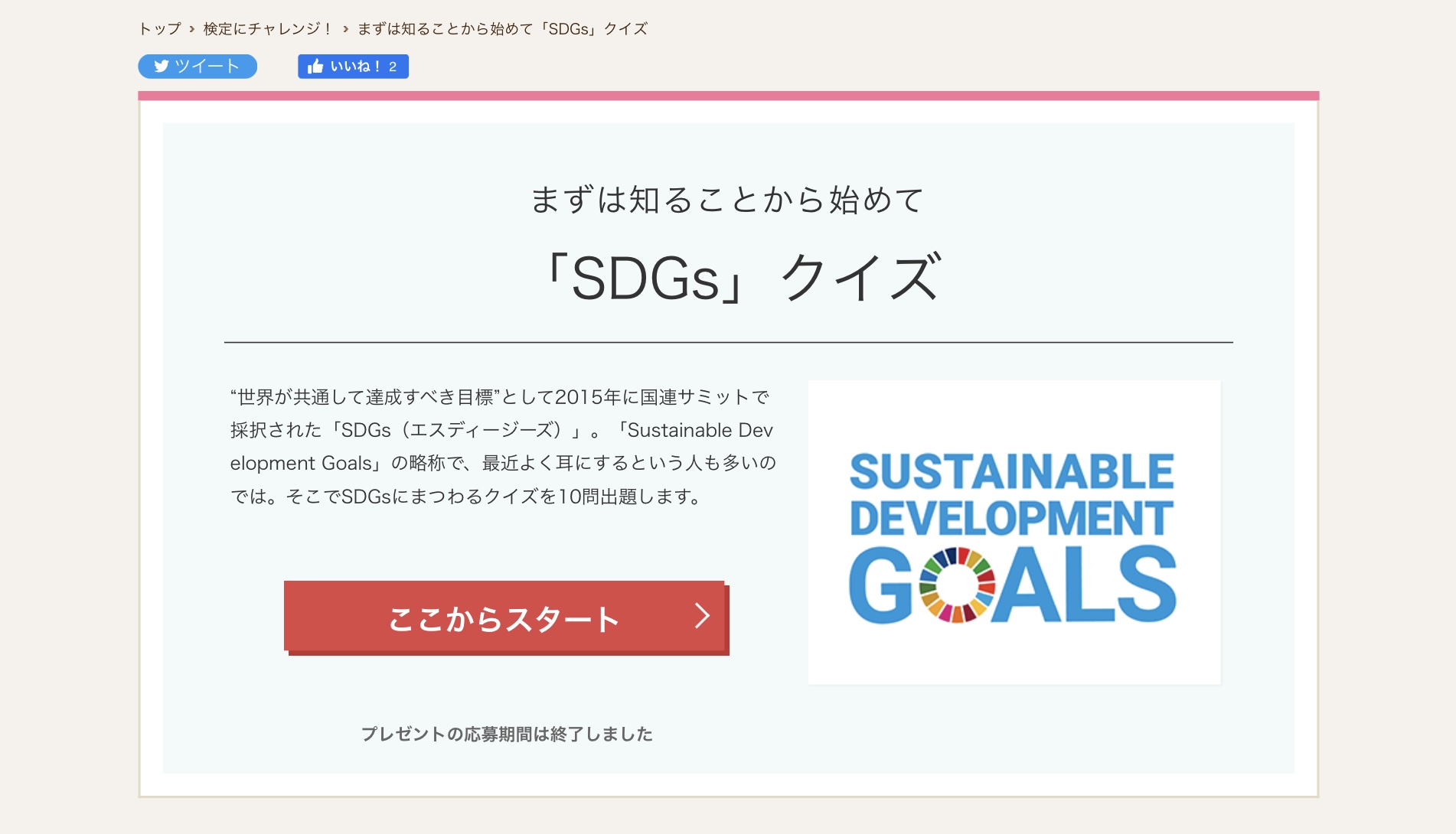Select the まずは知ることから始めて「SDGs」クイズ breadcrumb
1456x834 pixels.
[x=502, y=29]
